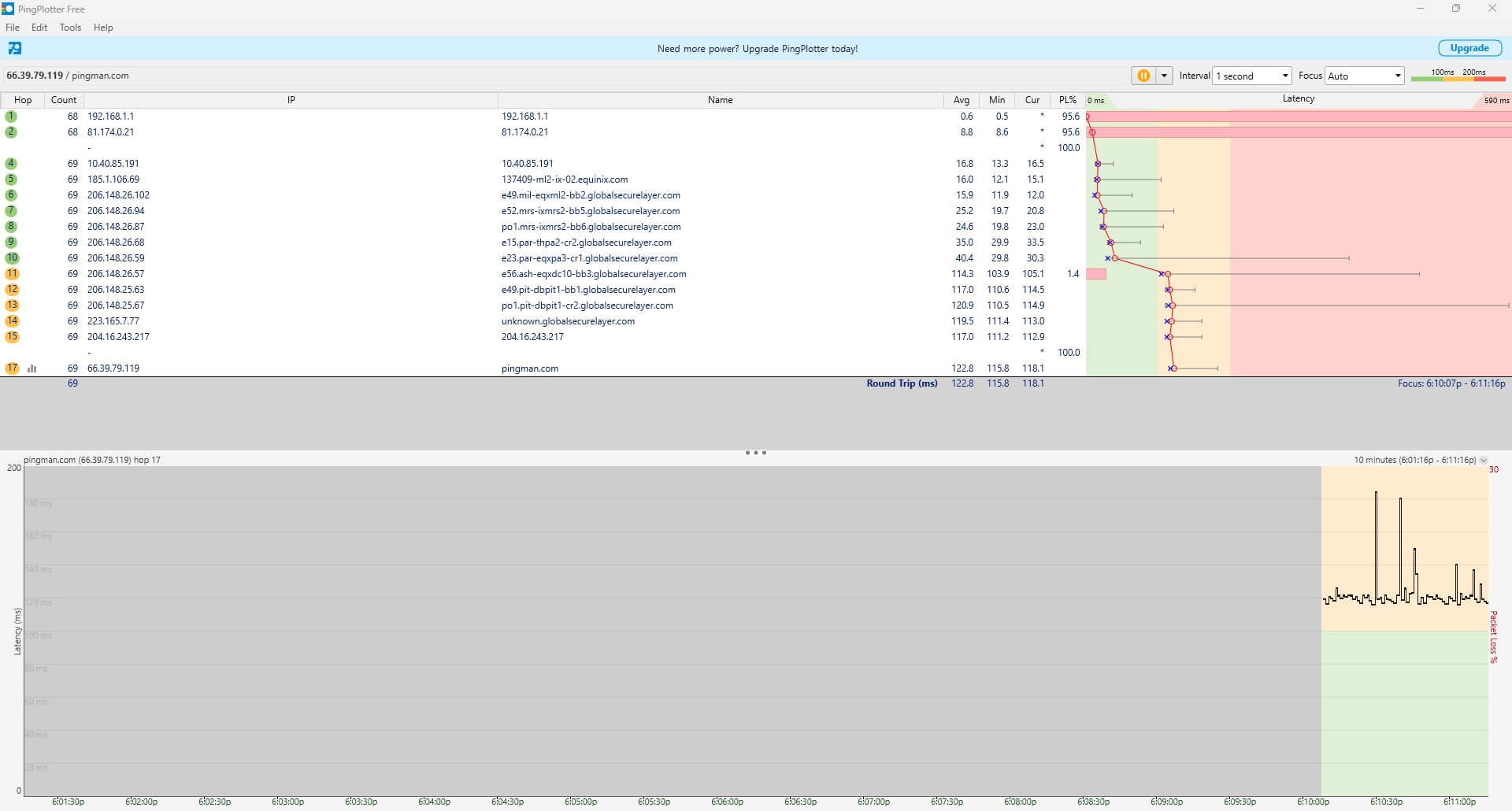This screenshot has height=811, width=1512.
Task: Click the Min column header
Action: click(x=997, y=100)
